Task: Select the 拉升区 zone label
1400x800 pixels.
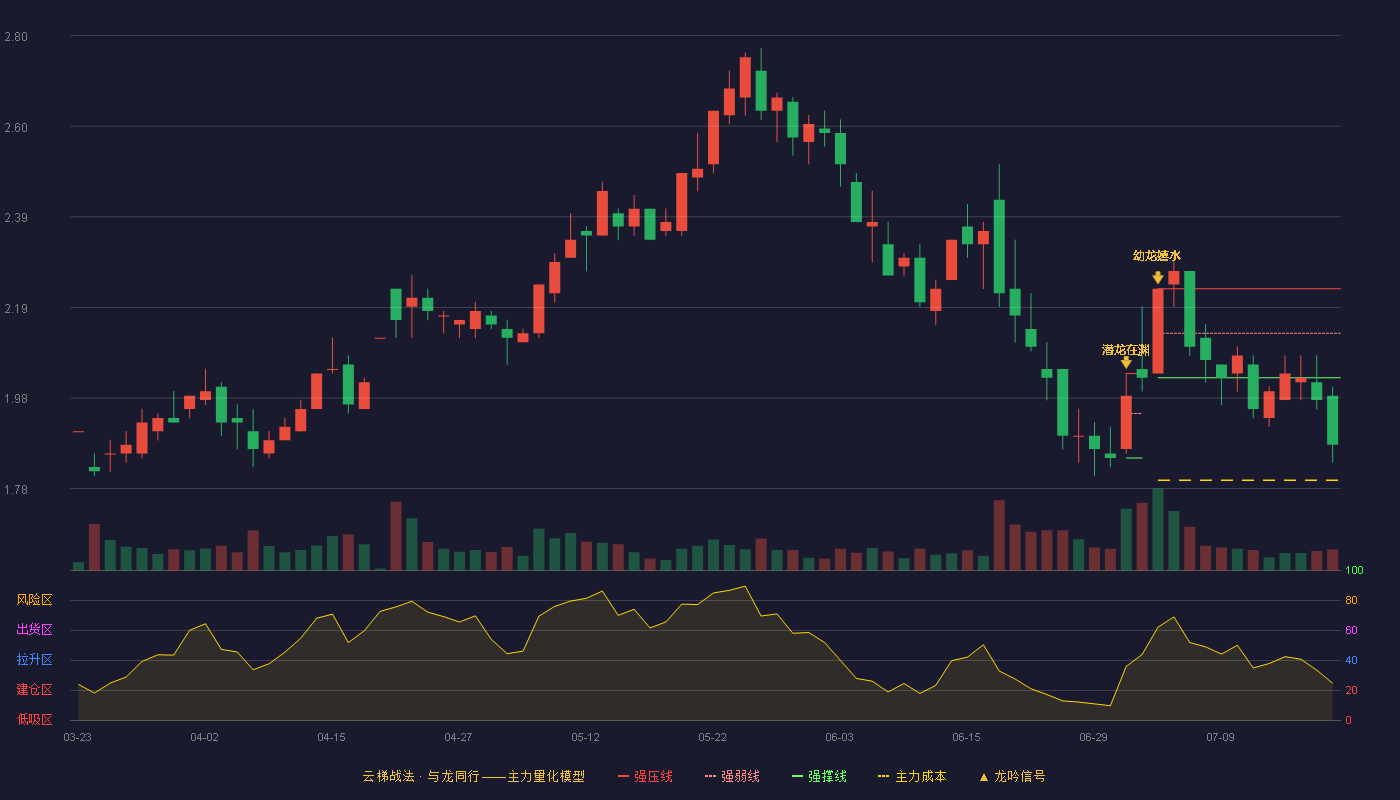Action: tap(34, 660)
